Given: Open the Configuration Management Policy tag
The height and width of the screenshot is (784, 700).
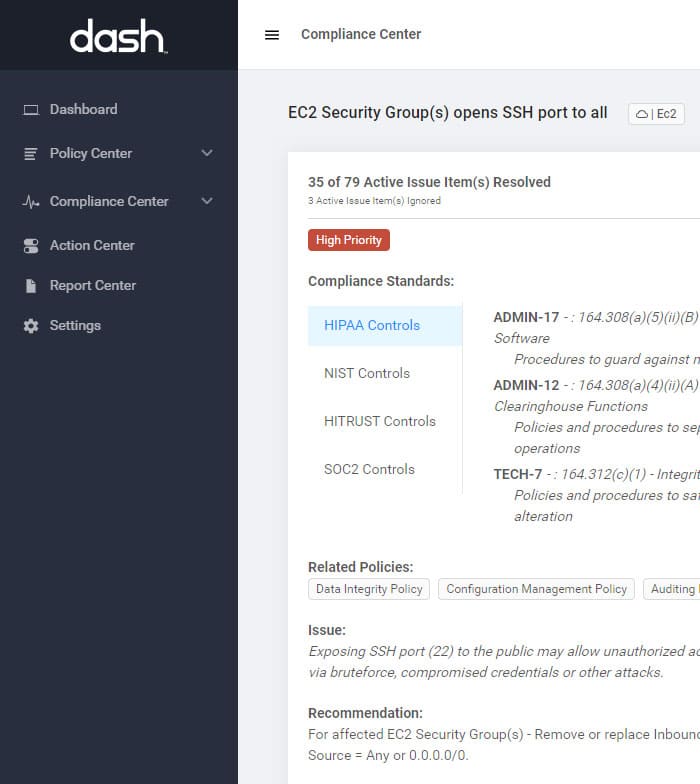Looking at the screenshot, I should 536,589.
